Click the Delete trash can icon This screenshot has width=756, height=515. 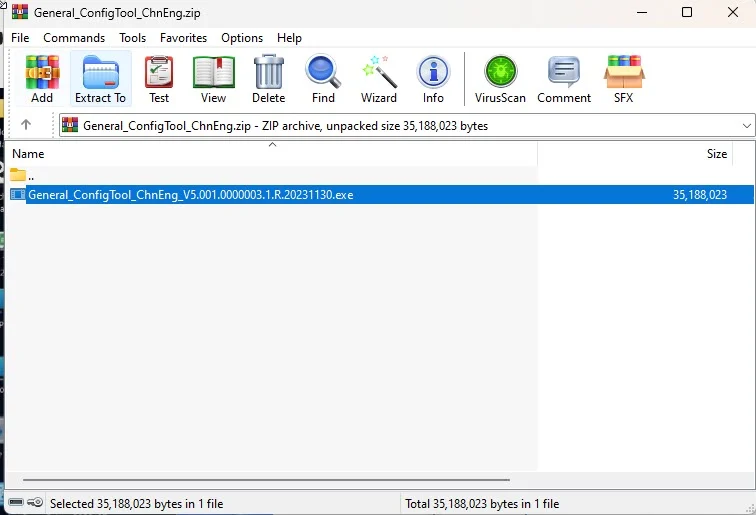pos(269,79)
